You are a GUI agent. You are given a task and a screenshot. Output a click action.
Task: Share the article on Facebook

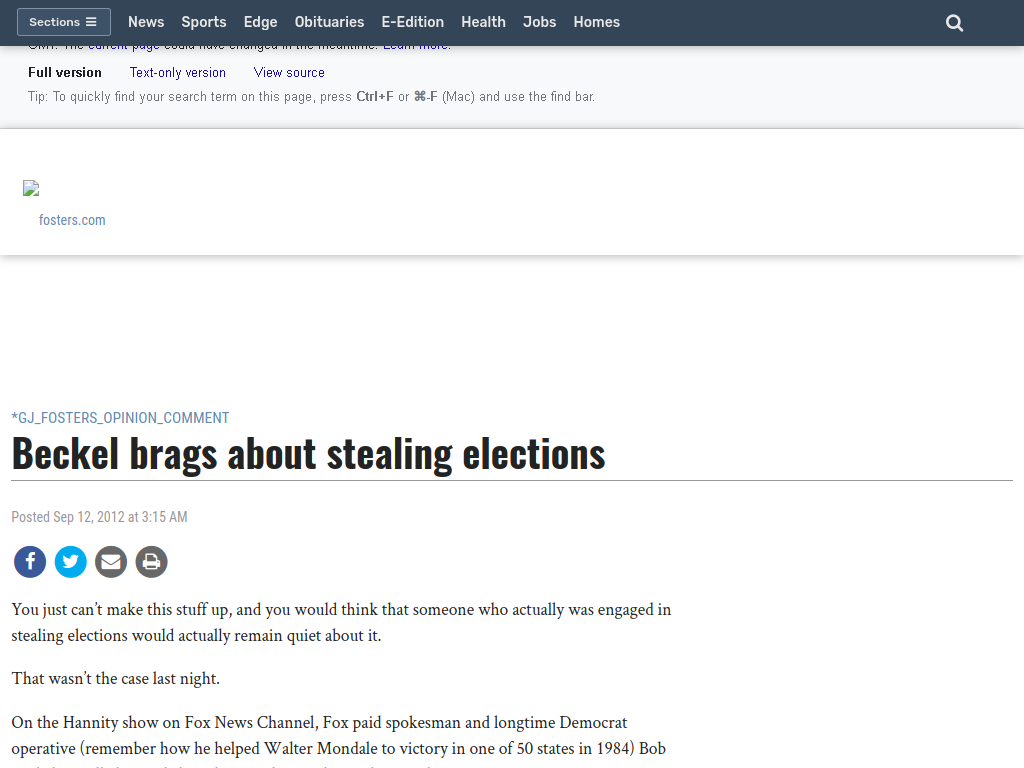(30, 562)
